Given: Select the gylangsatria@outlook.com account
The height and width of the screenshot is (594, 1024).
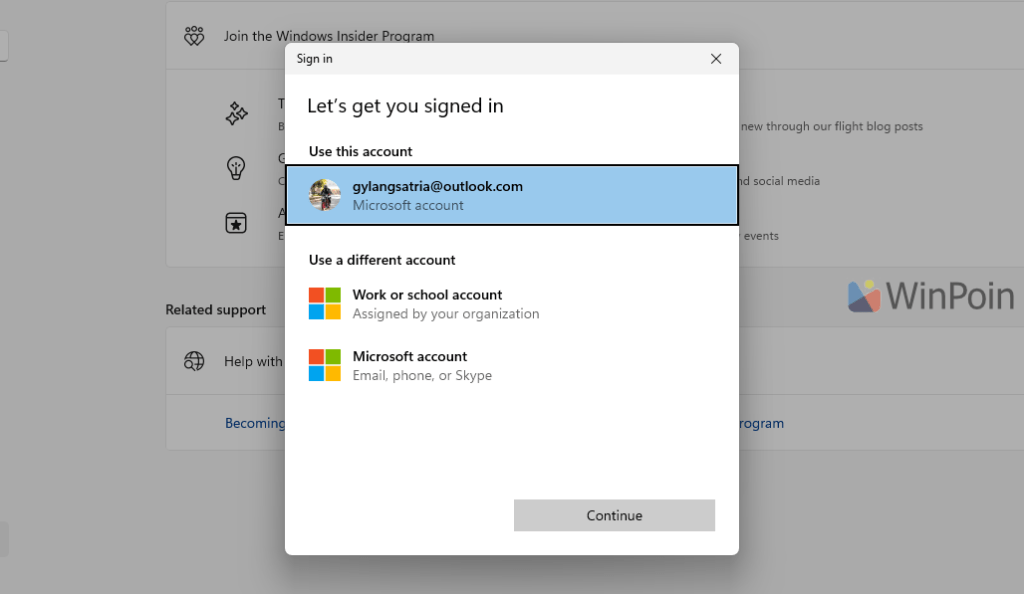Looking at the screenshot, I should 511,195.
